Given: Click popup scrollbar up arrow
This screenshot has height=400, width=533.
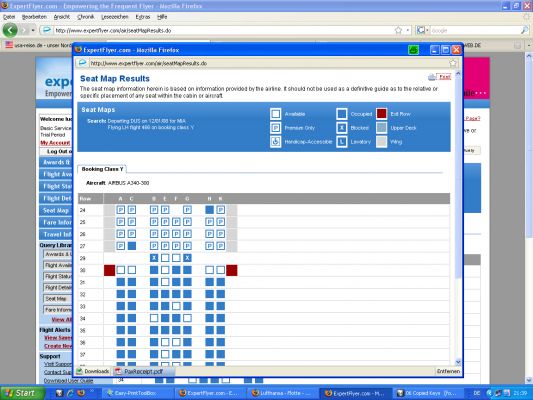Looking at the screenshot, I should (x=458, y=74).
